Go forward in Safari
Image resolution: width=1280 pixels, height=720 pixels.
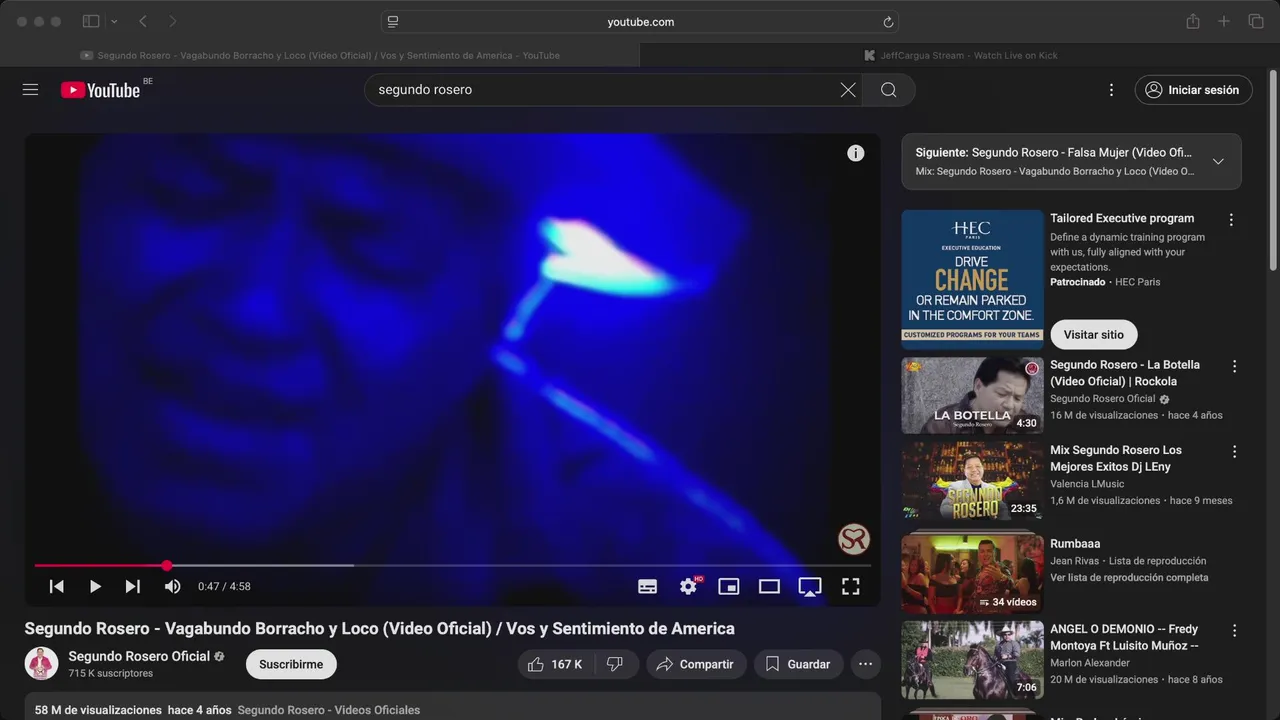(x=173, y=21)
